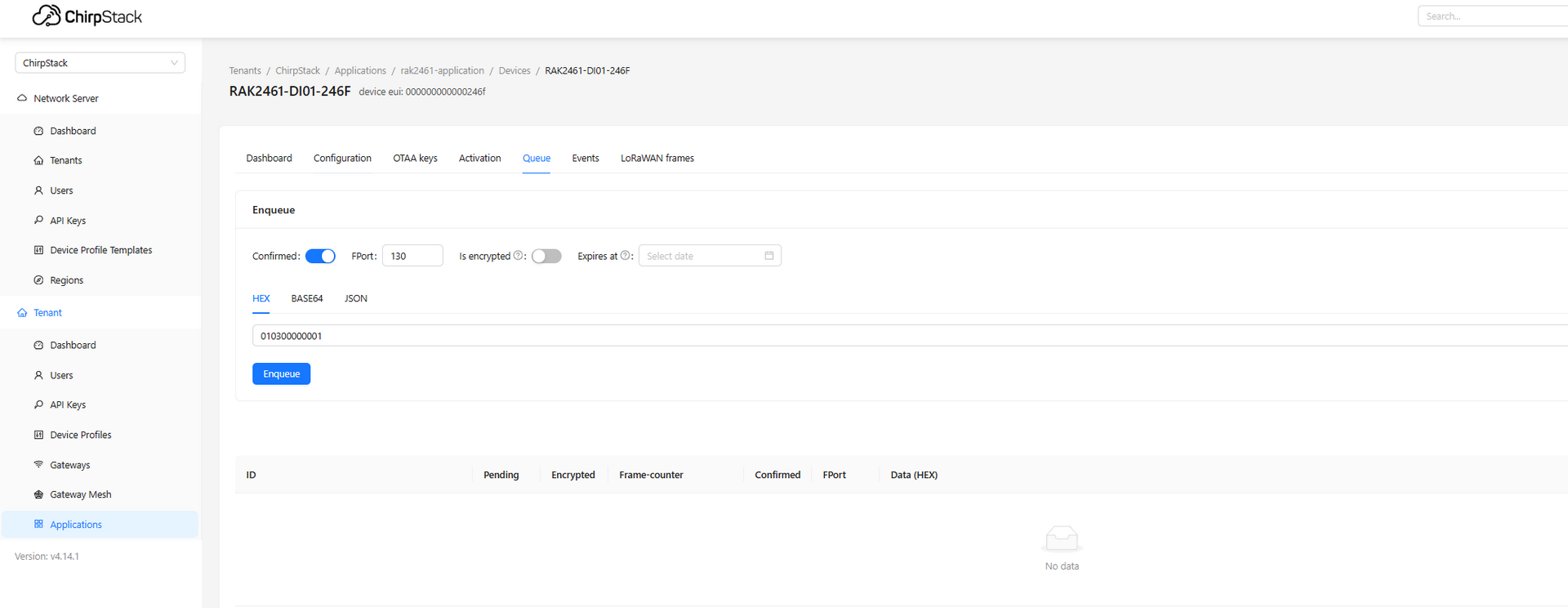
Task: Click the Regions compass icon
Action: tap(38, 280)
